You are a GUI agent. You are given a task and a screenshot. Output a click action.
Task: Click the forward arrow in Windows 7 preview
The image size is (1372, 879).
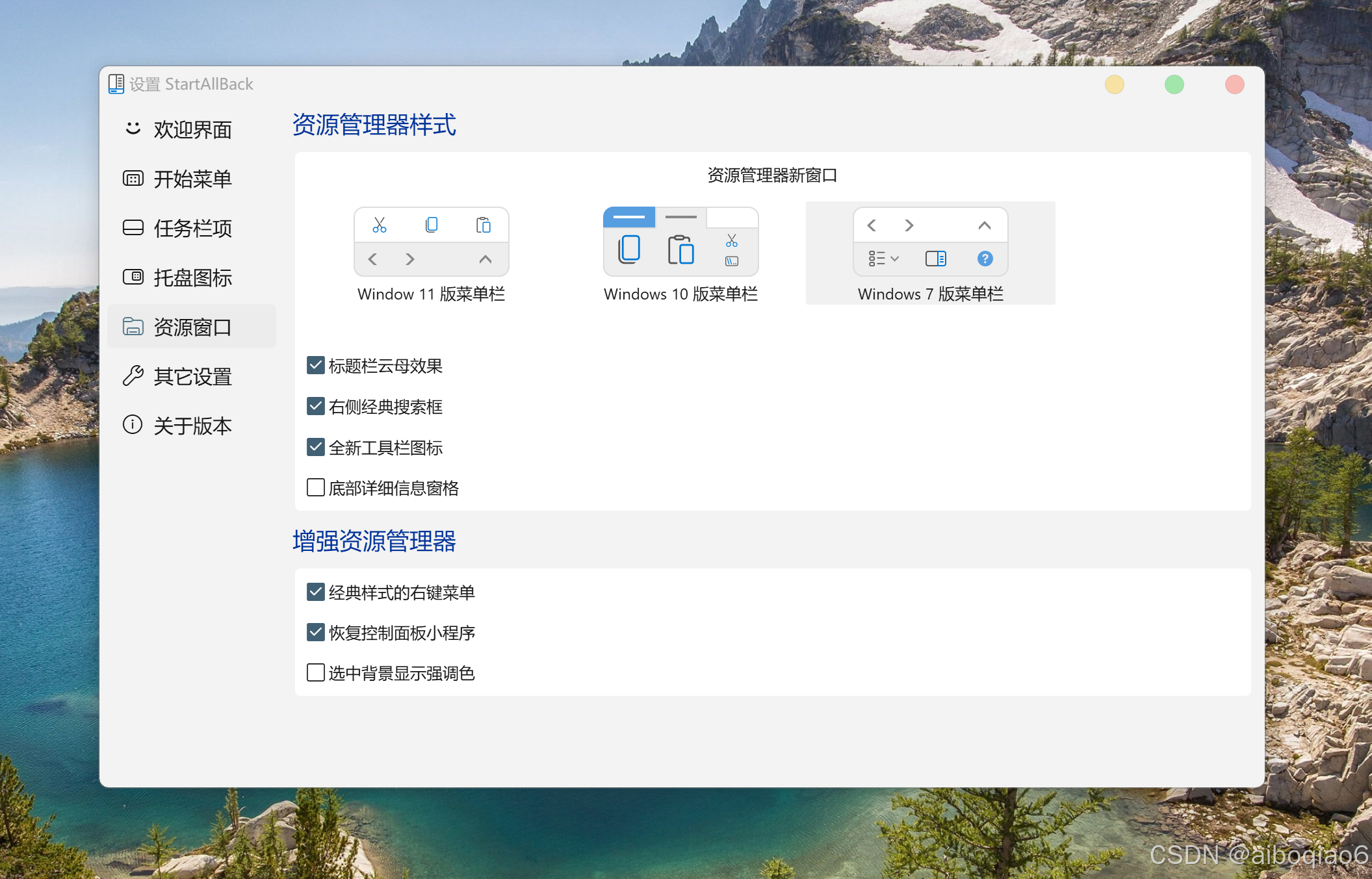909,225
